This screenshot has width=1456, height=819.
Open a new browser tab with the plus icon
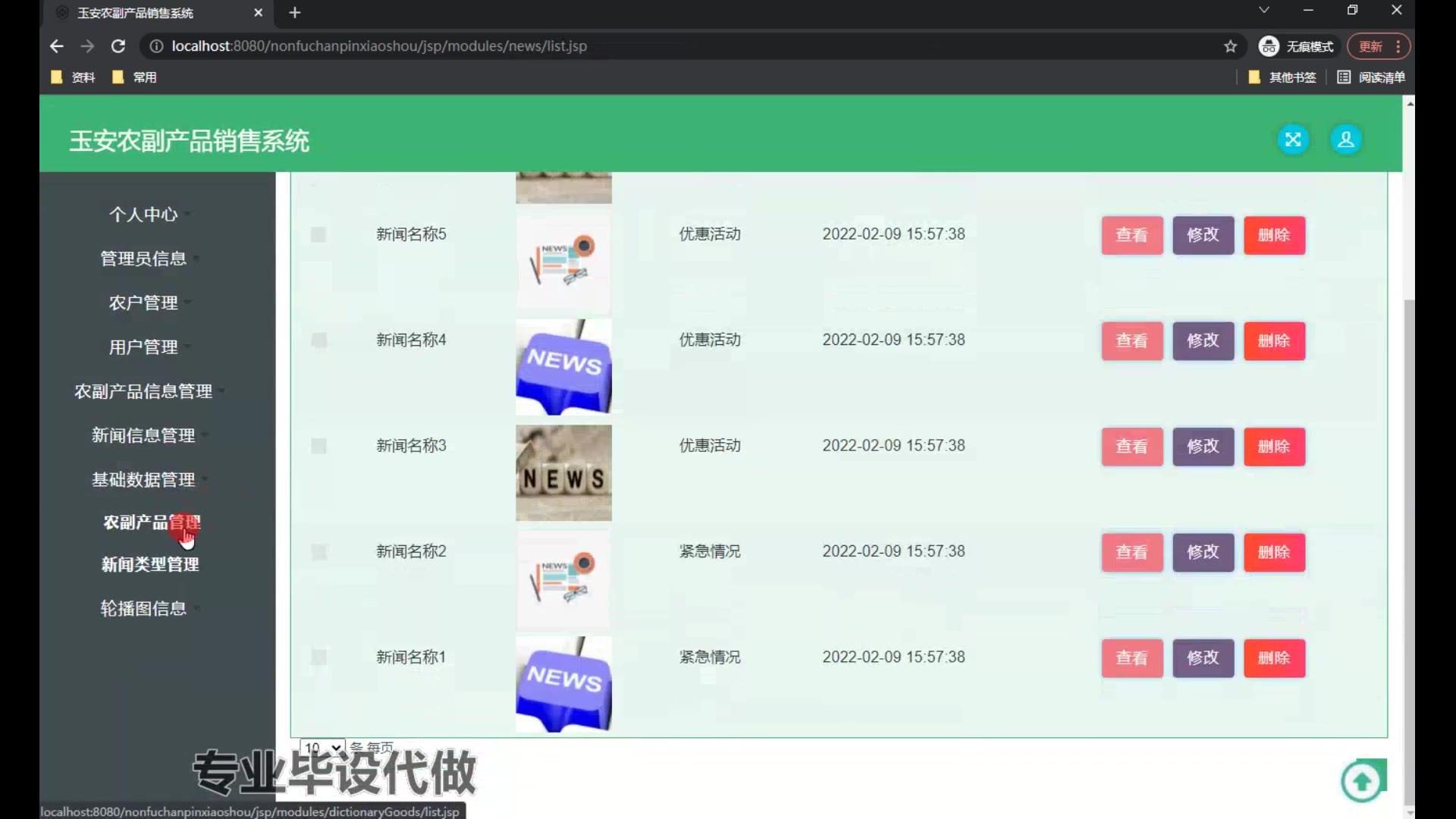295,13
